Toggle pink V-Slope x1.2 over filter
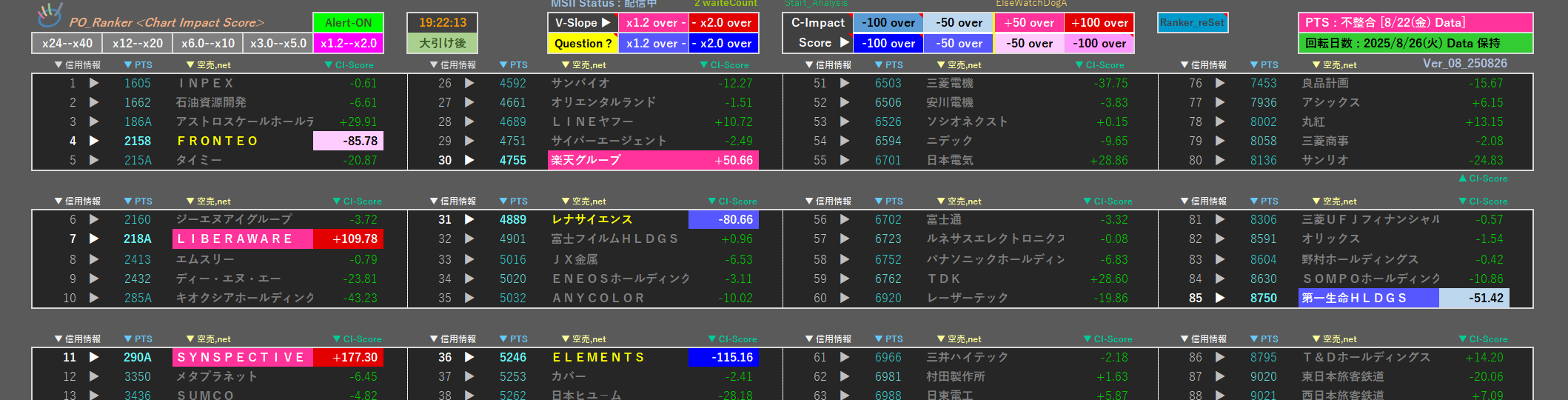 click(x=653, y=23)
